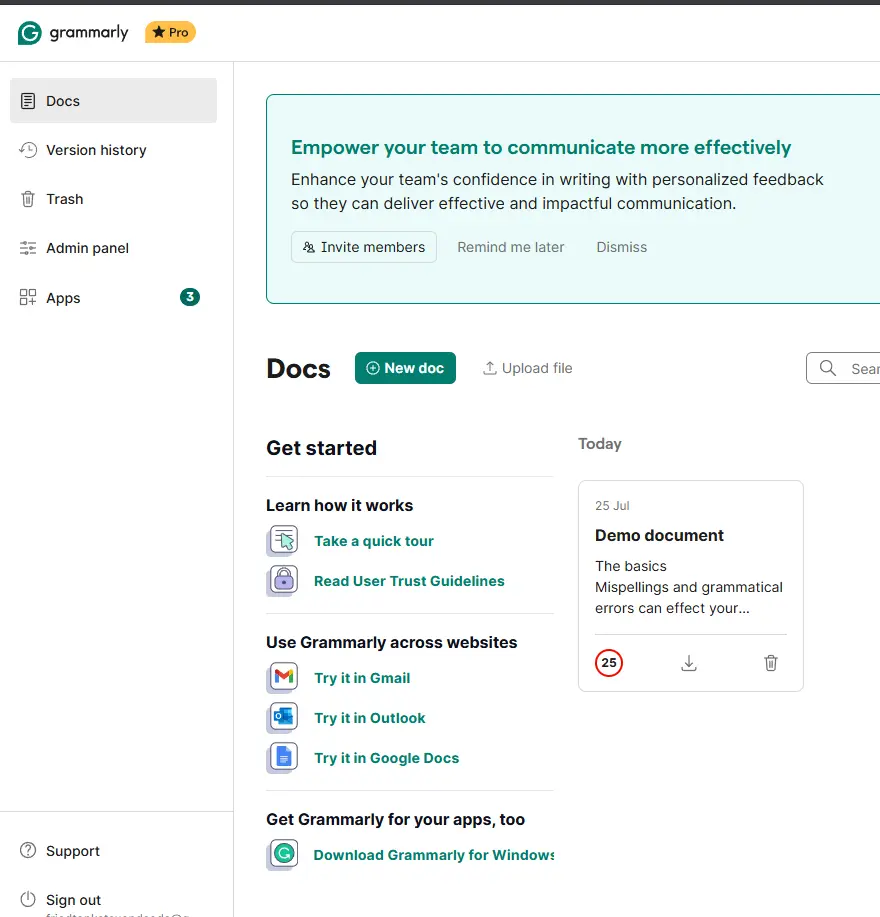Click the red 25 suggestions score circle
The height and width of the screenshot is (917, 880).
(x=609, y=663)
